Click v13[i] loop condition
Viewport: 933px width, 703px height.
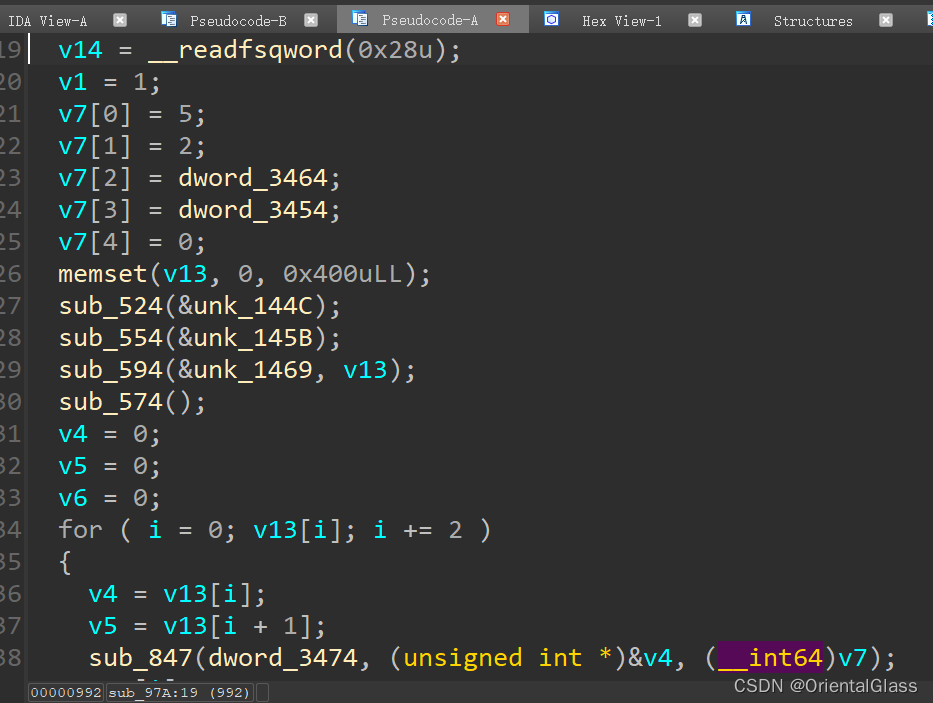coord(298,530)
